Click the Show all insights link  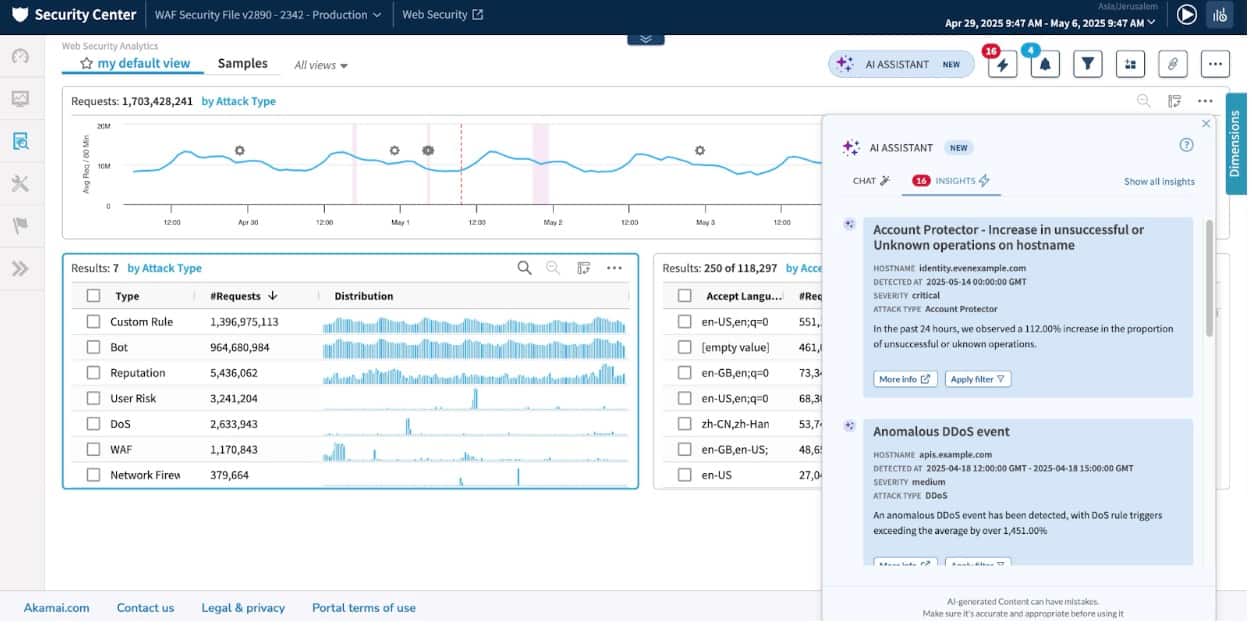tap(1158, 182)
